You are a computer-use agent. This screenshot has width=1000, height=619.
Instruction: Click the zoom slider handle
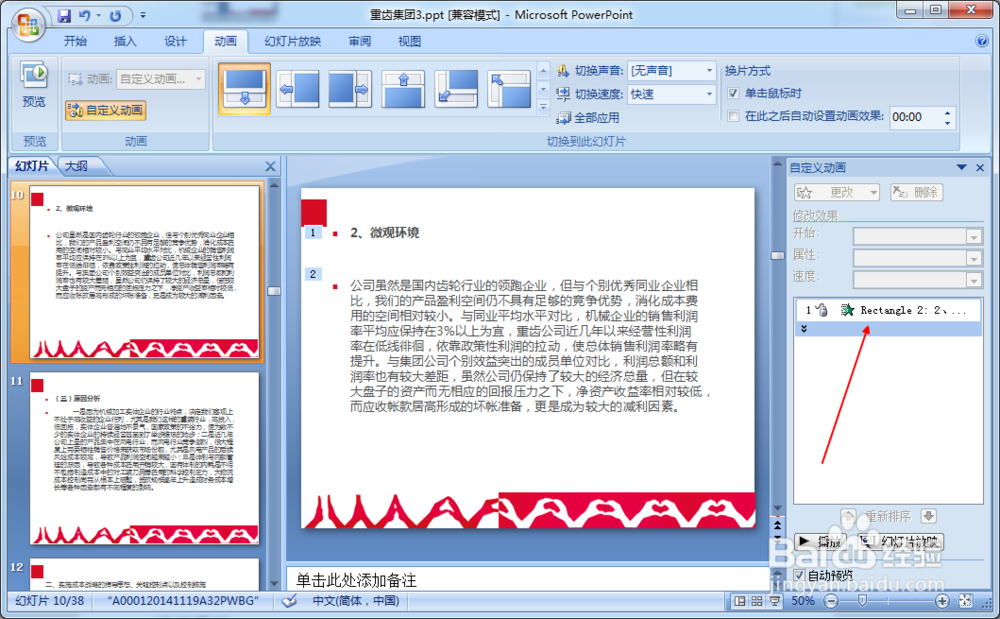coord(862,601)
